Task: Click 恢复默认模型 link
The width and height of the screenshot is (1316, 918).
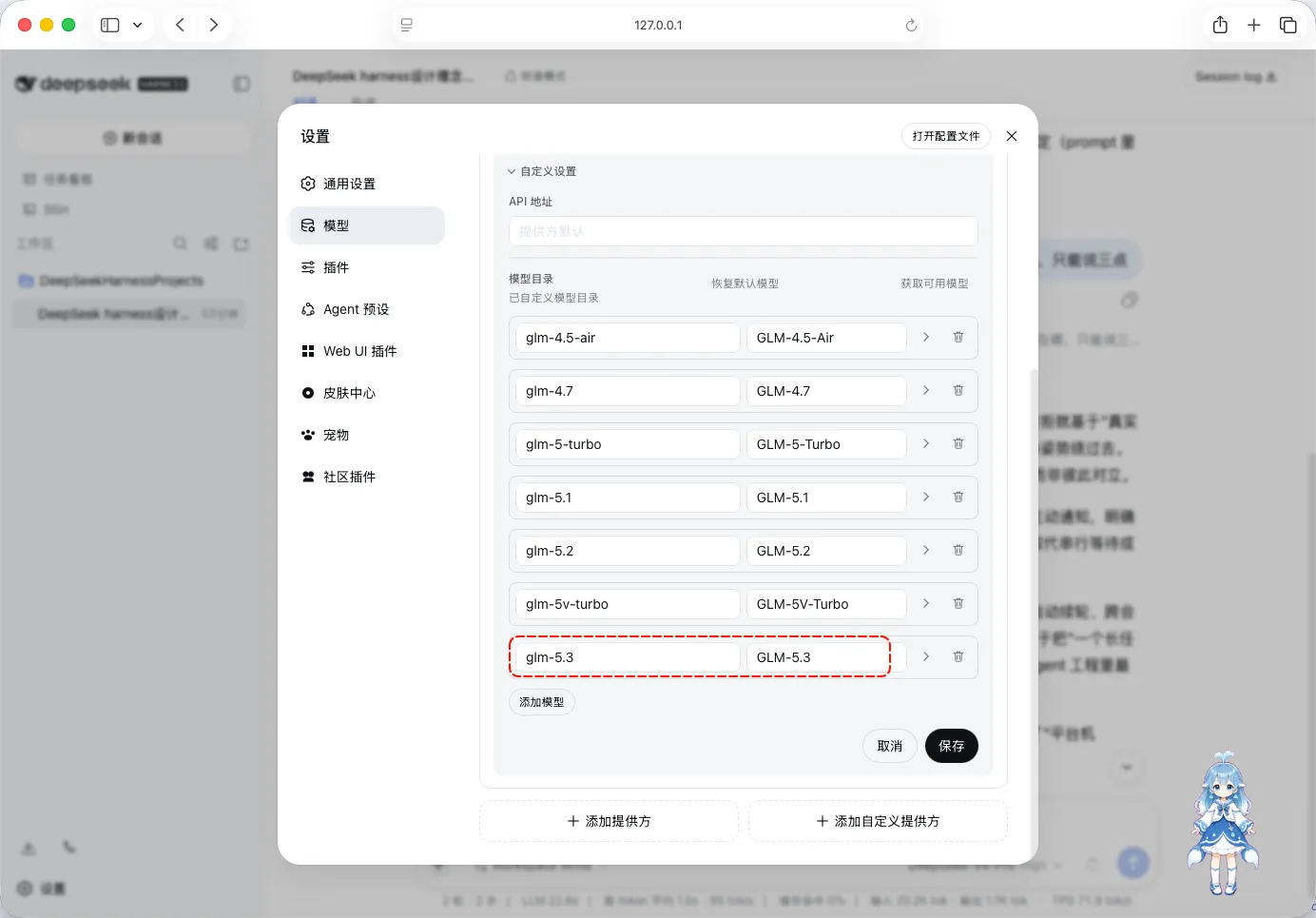Action: click(745, 283)
